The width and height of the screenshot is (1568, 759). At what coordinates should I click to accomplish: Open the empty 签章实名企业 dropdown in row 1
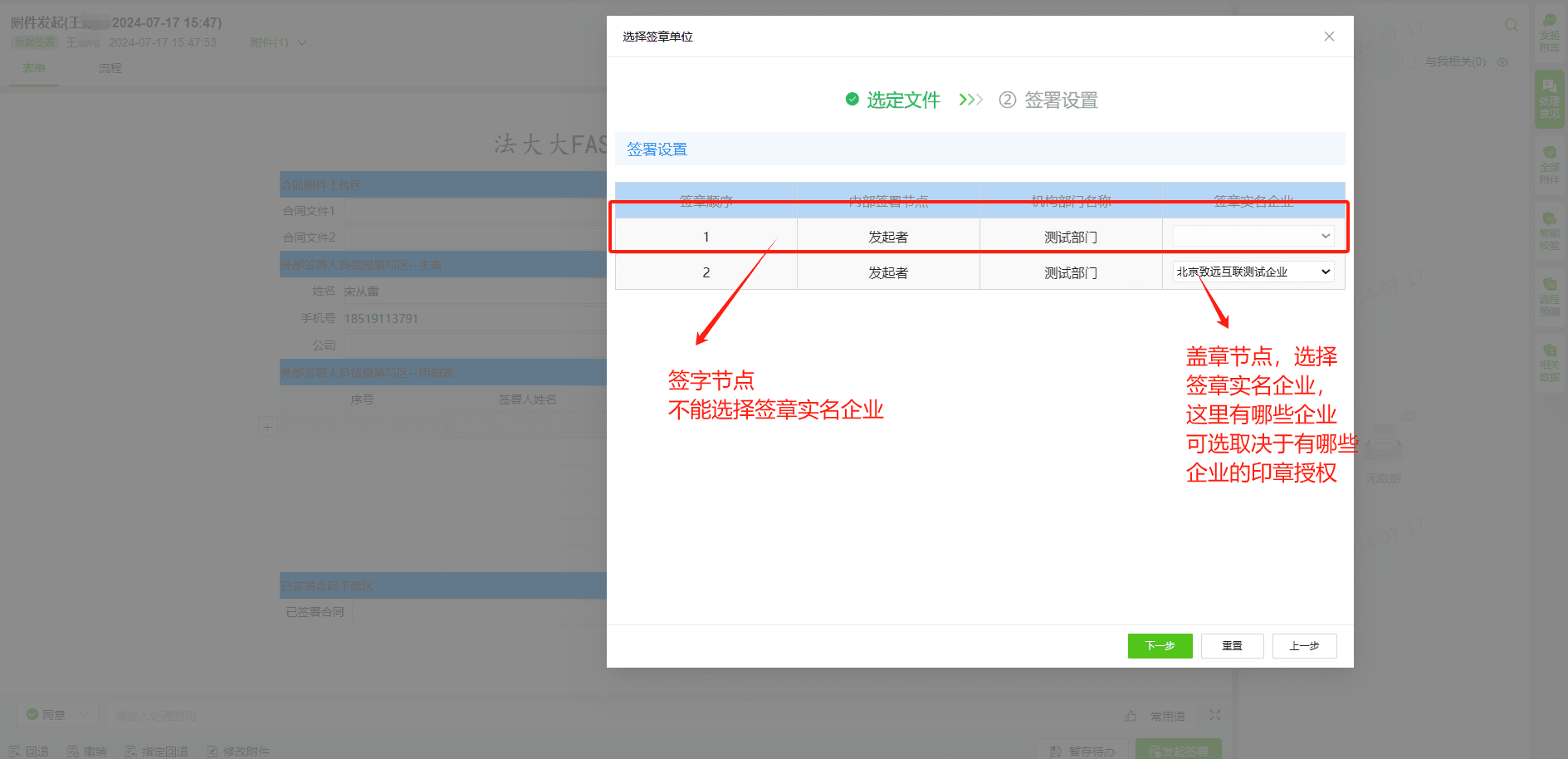tap(1253, 236)
